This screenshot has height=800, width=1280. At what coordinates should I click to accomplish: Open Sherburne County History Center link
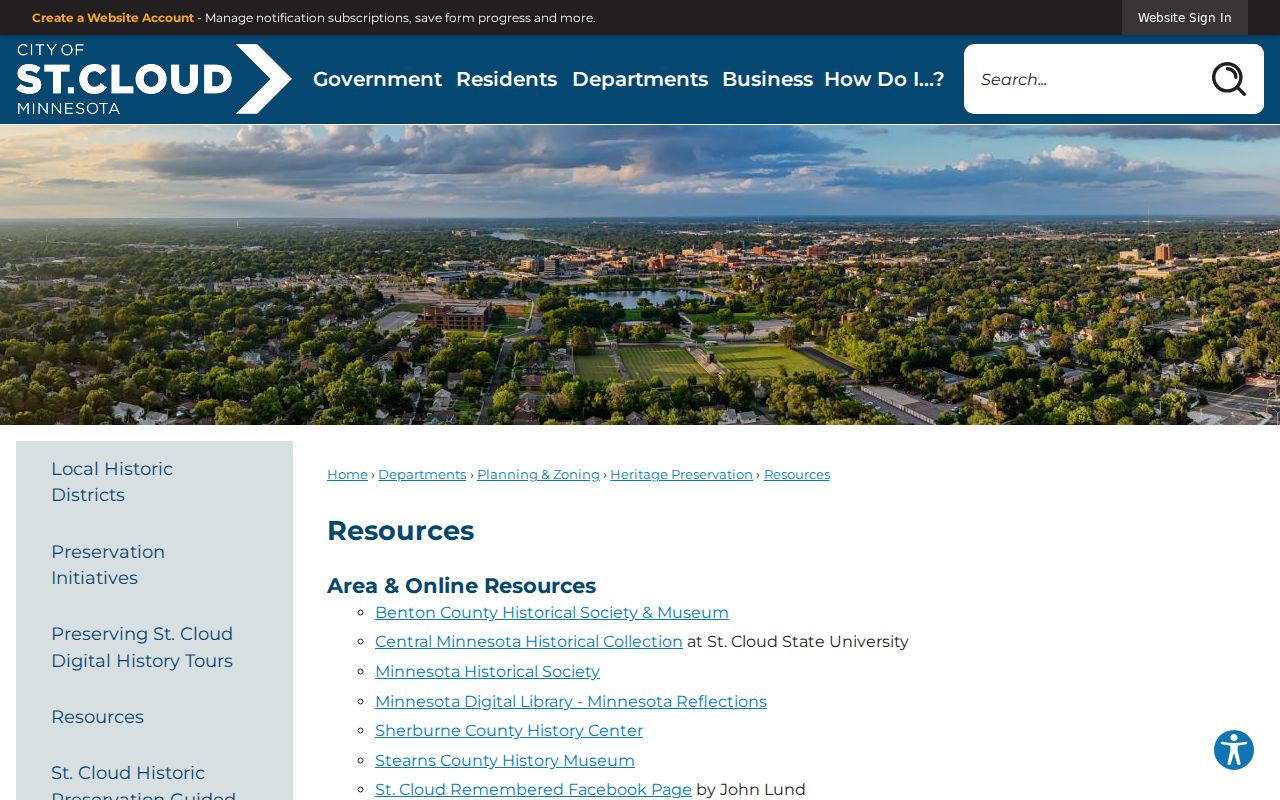(509, 731)
